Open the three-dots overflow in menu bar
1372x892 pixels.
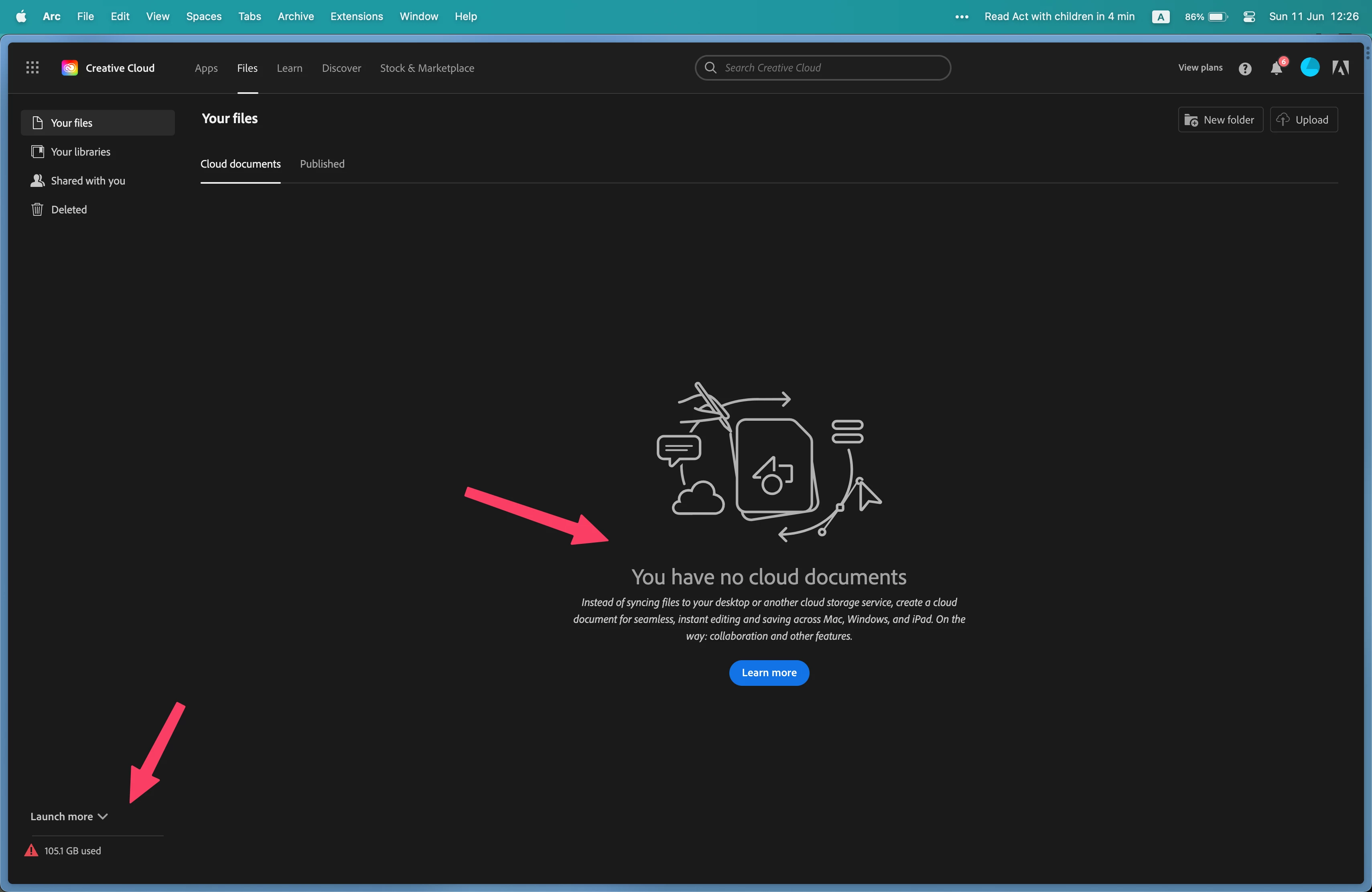[x=962, y=17]
